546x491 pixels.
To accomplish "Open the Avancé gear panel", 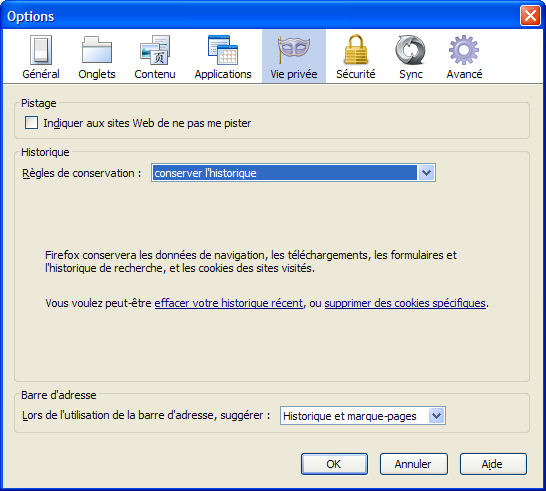I will pos(464,57).
